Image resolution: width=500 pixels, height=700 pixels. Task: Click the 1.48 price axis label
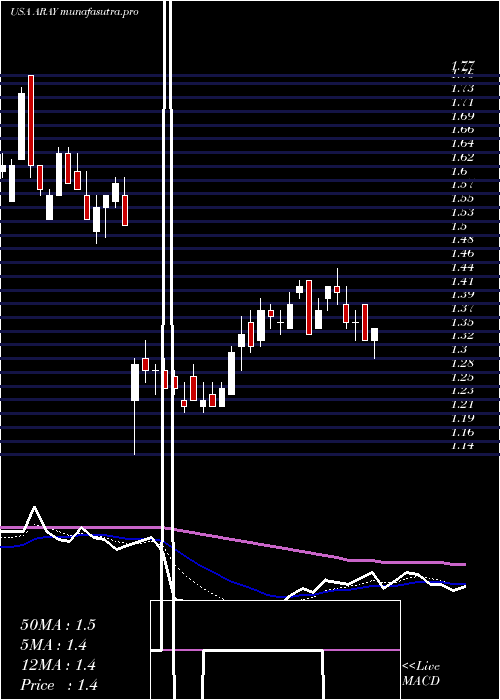click(x=462, y=240)
